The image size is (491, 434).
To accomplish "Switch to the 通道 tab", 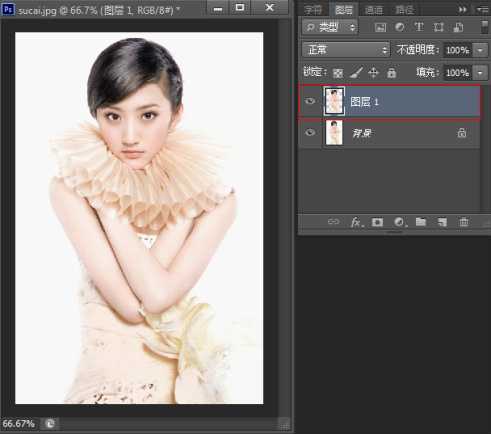I will [x=373, y=10].
